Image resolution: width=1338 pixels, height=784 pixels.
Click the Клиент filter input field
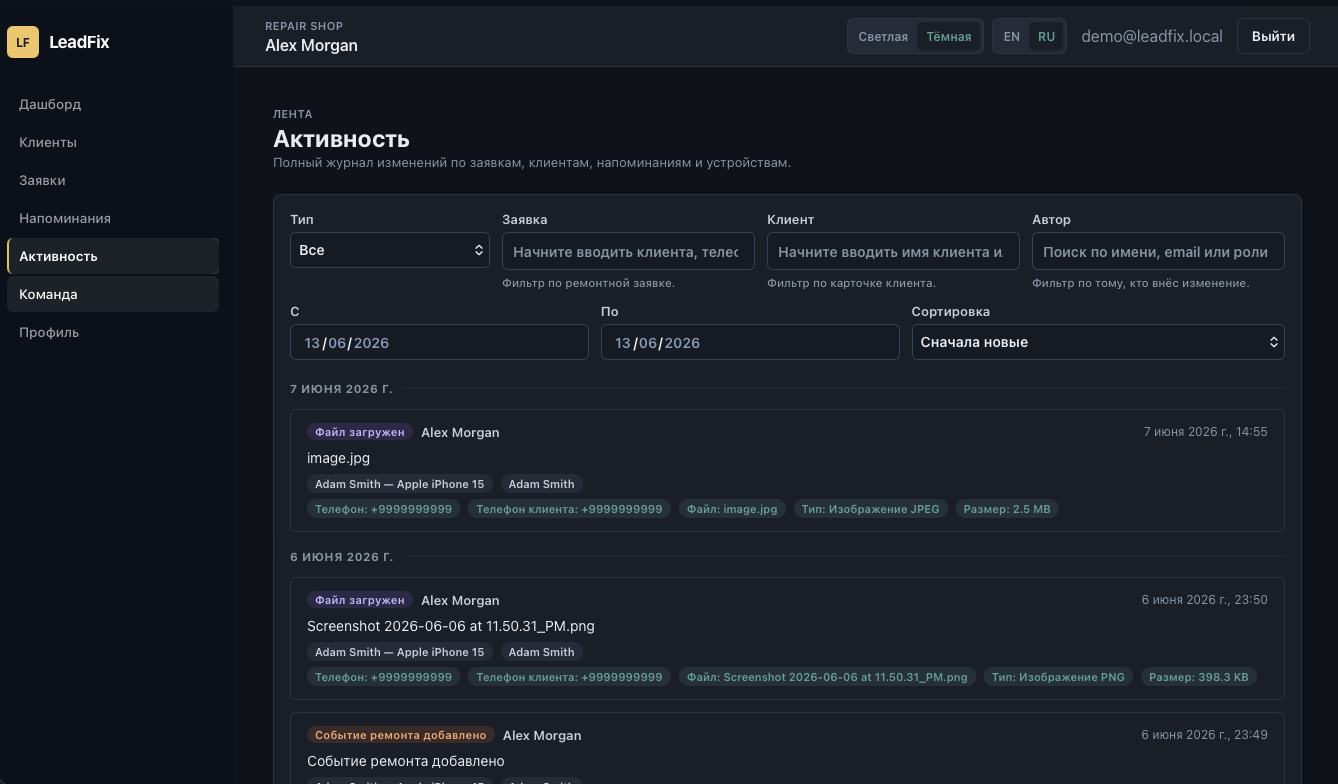[893, 252]
